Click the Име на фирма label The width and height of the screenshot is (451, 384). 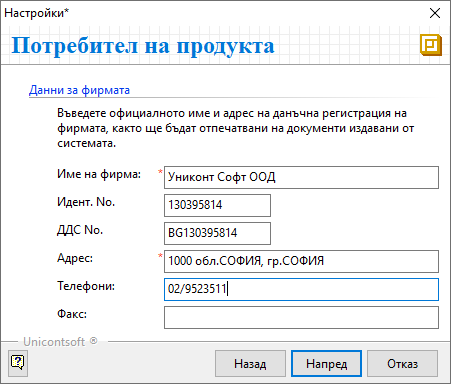point(99,174)
